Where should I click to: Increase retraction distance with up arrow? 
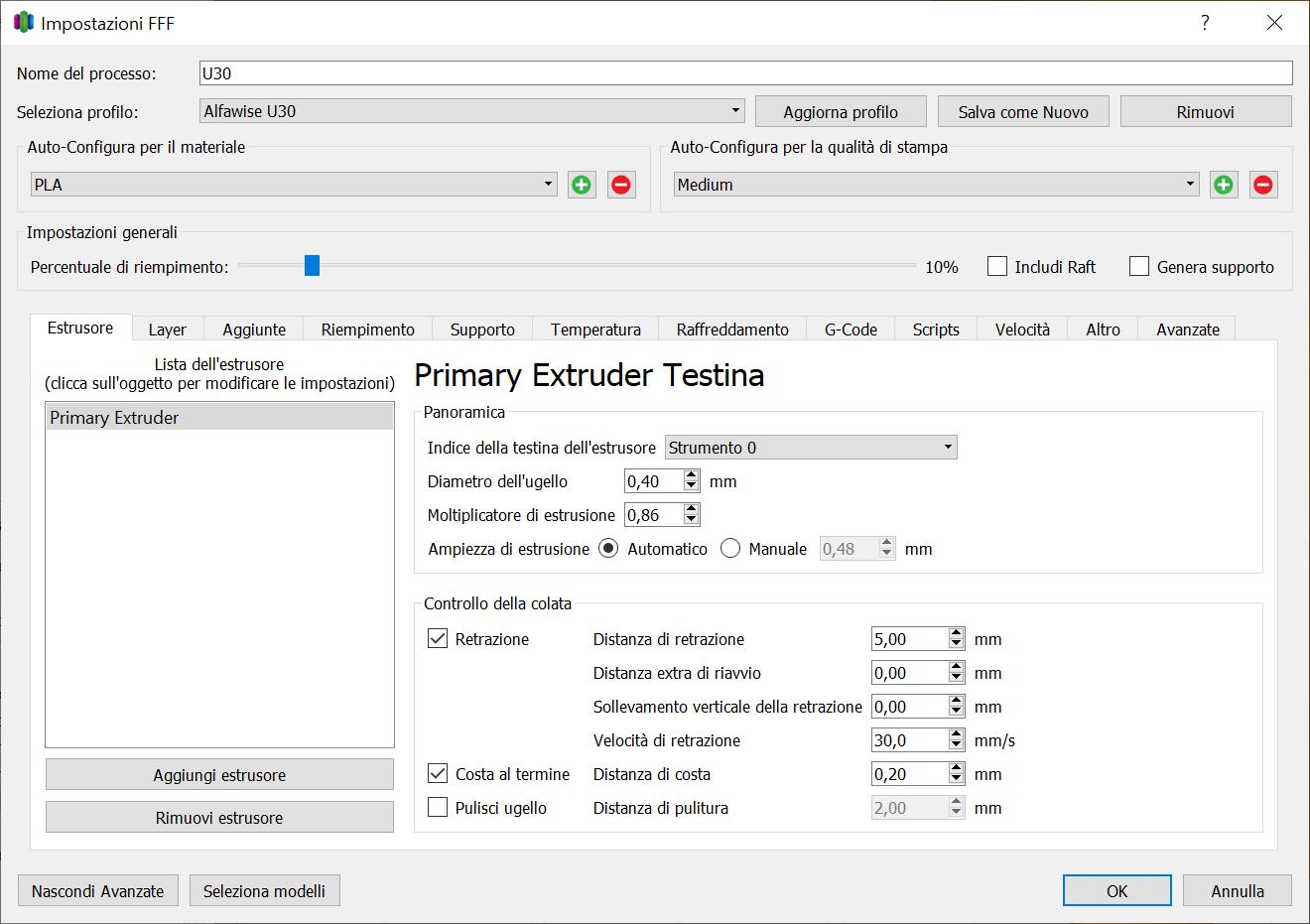point(957,633)
